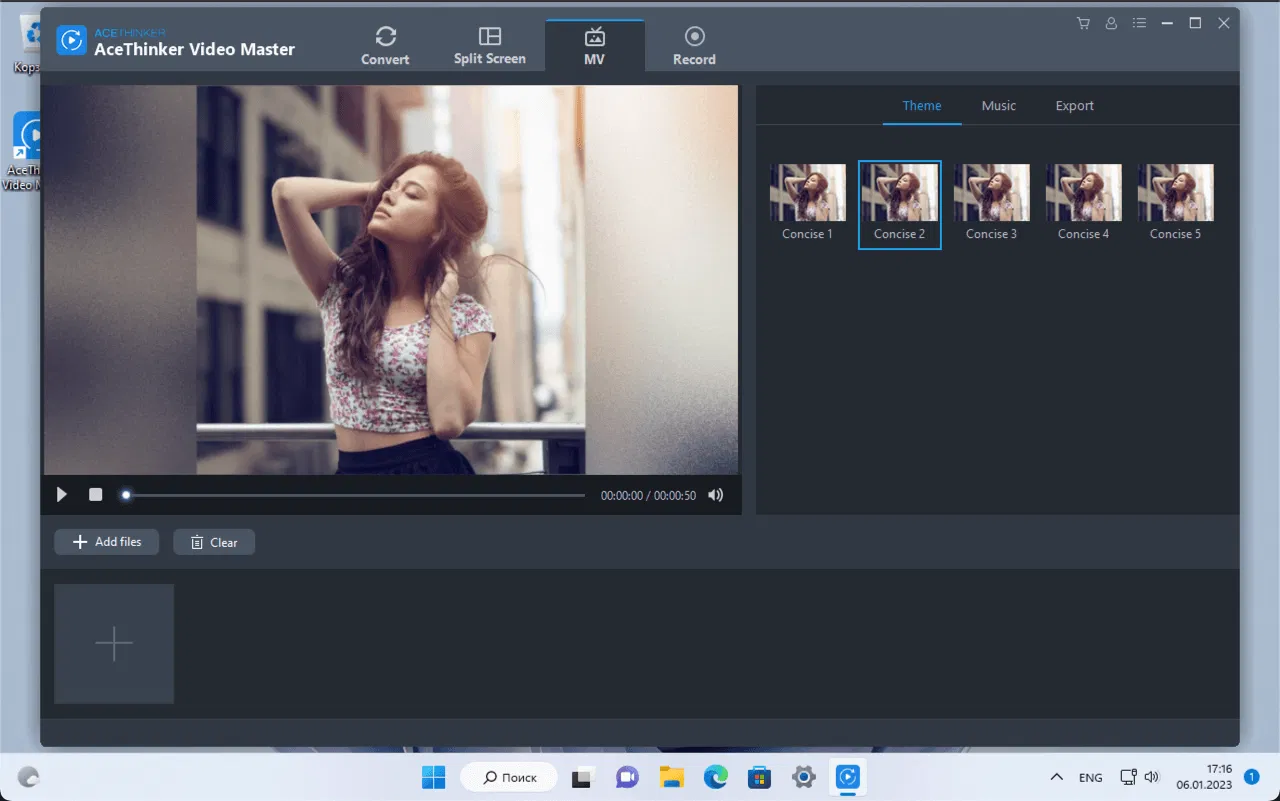Open the Split Screen mode

pyautogui.click(x=489, y=45)
